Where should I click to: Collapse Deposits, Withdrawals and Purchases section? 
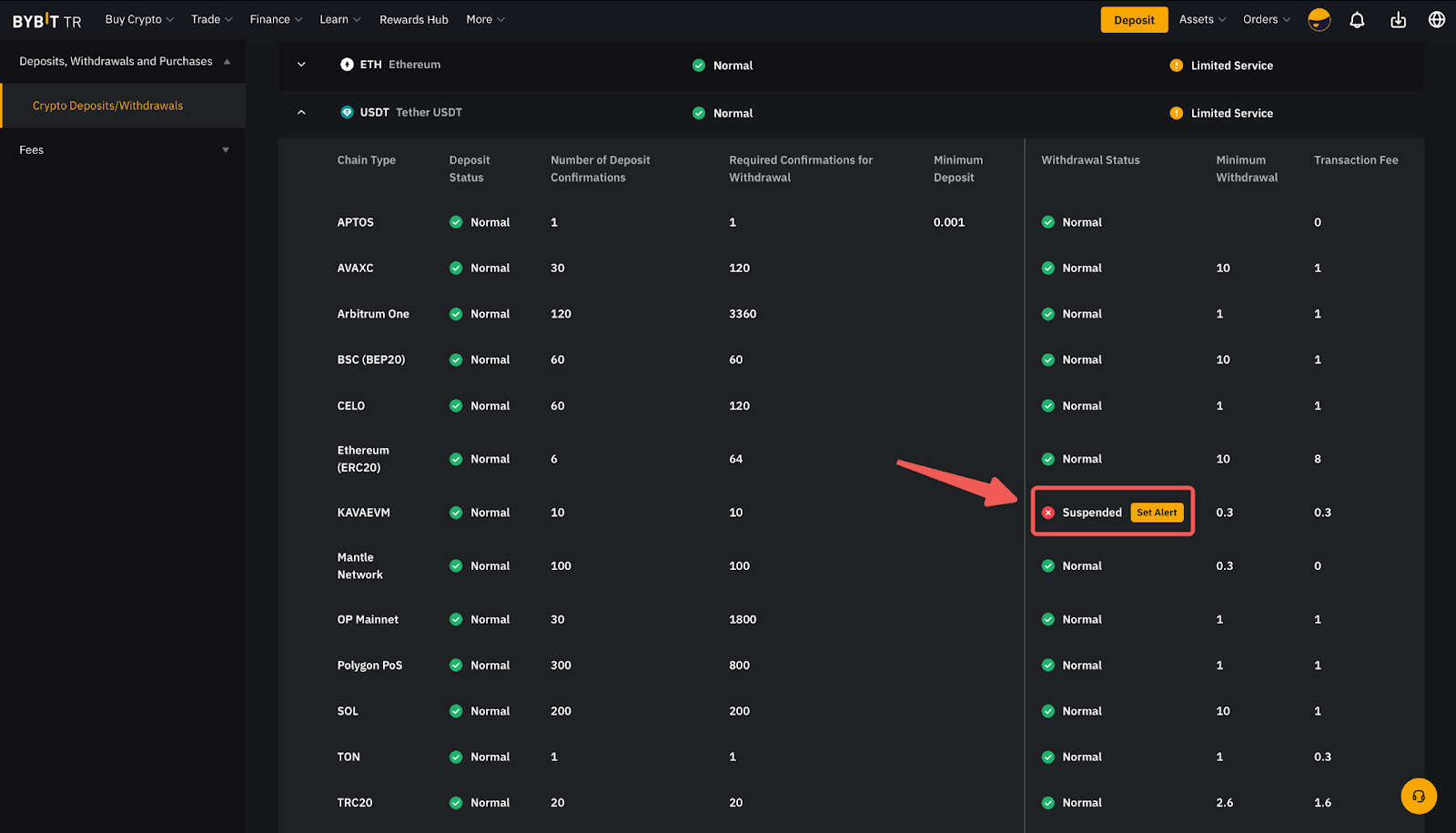[x=227, y=62]
